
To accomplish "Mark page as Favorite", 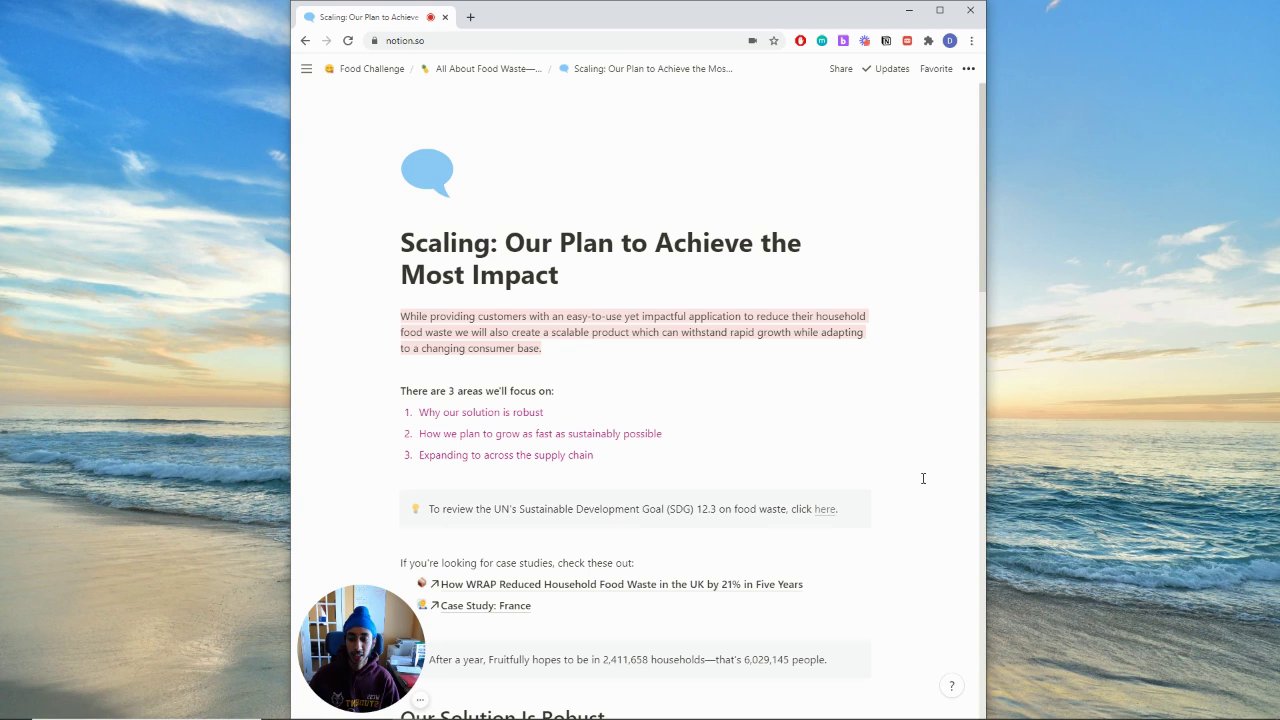I will coord(936,69).
